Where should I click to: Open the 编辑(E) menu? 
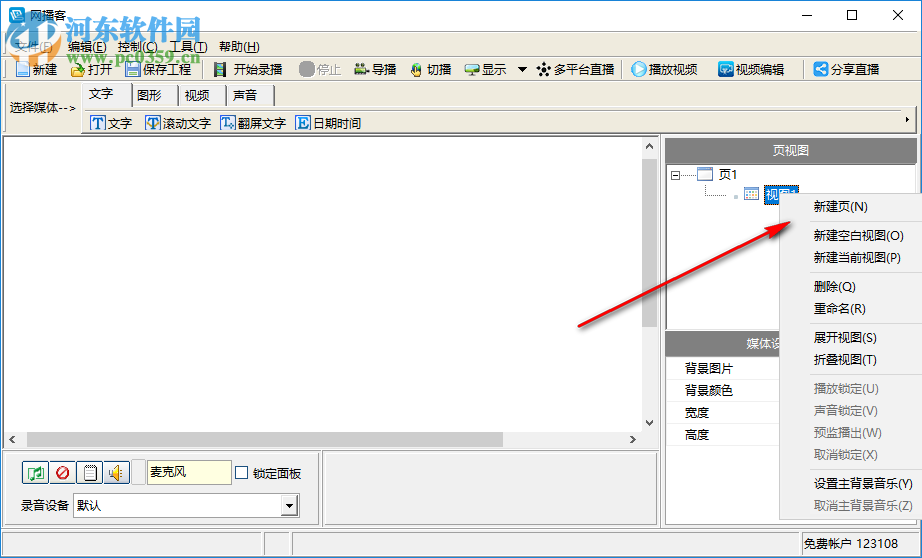(x=87, y=46)
